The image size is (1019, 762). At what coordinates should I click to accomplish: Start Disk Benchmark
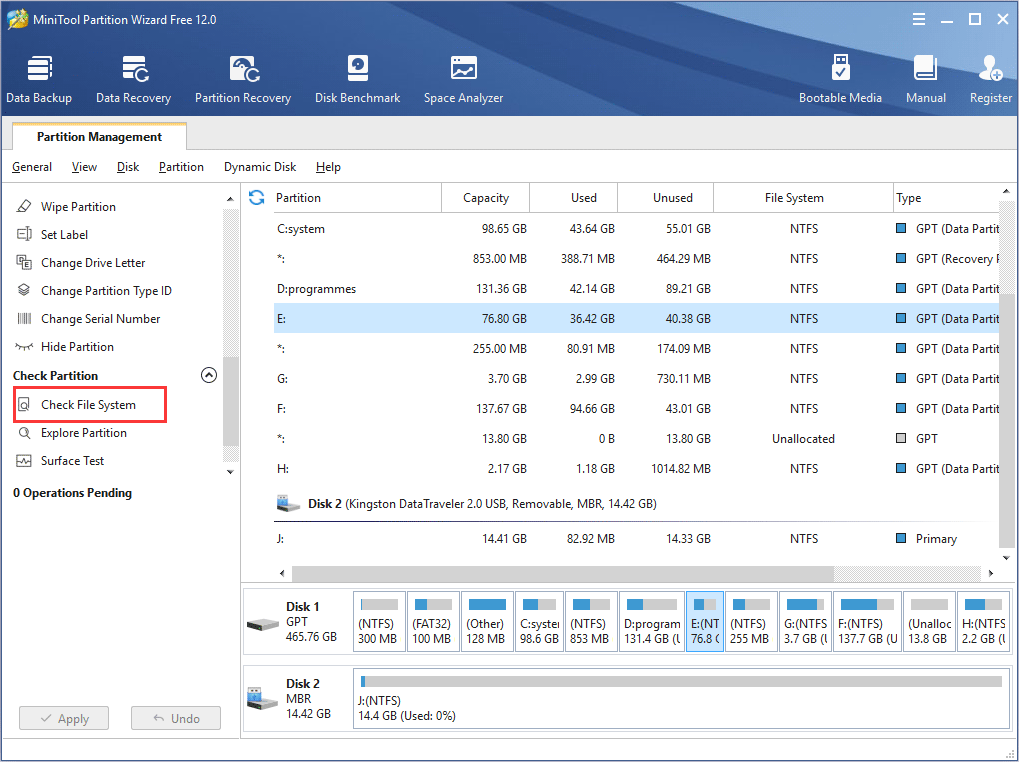tap(357, 79)
